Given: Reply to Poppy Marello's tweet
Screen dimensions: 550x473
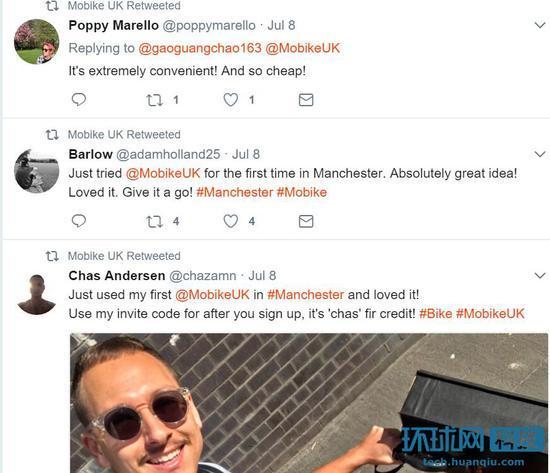Looking at the screenshot, I should tap(79, 100).
